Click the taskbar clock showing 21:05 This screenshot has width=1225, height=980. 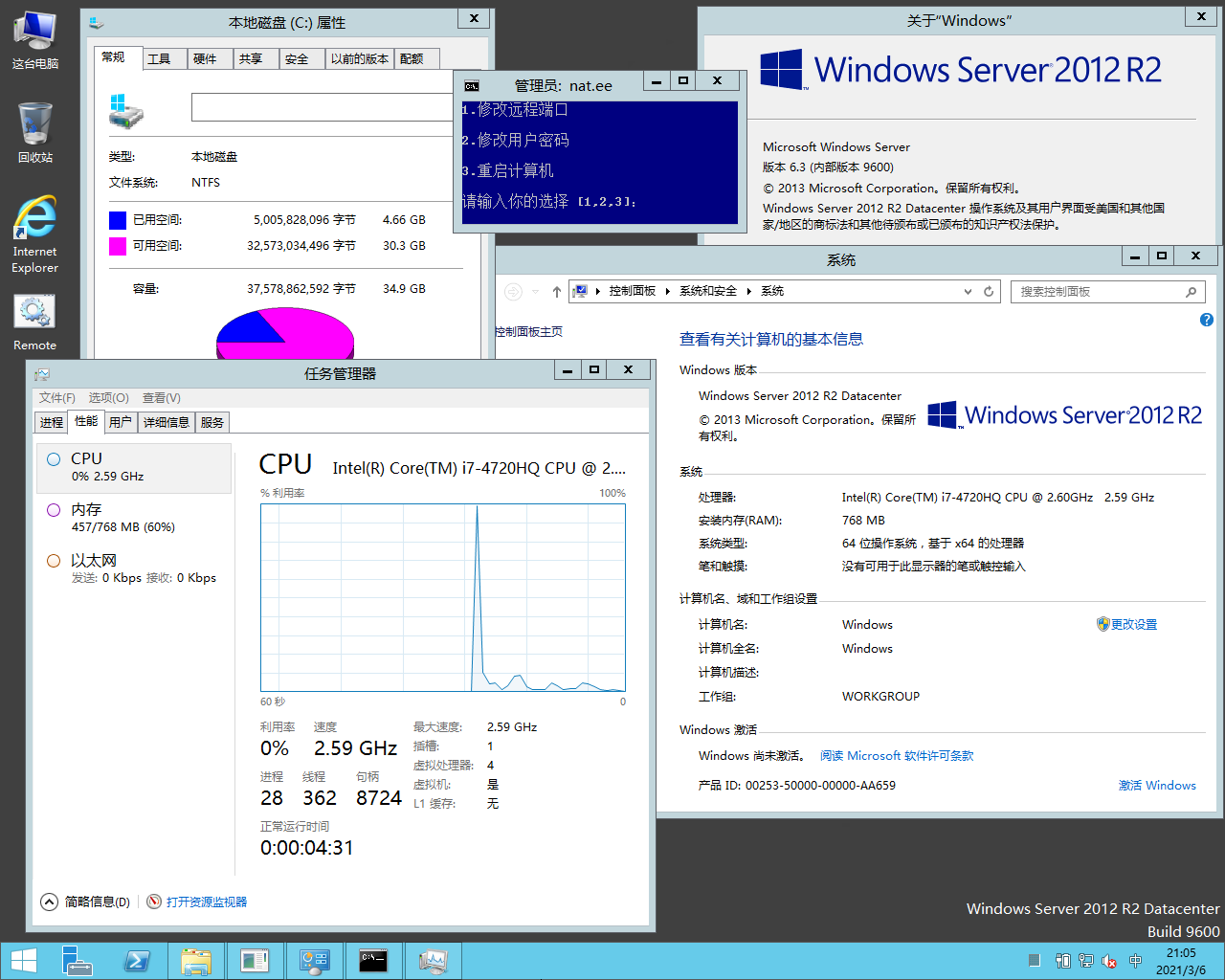tap(1181, 961)
